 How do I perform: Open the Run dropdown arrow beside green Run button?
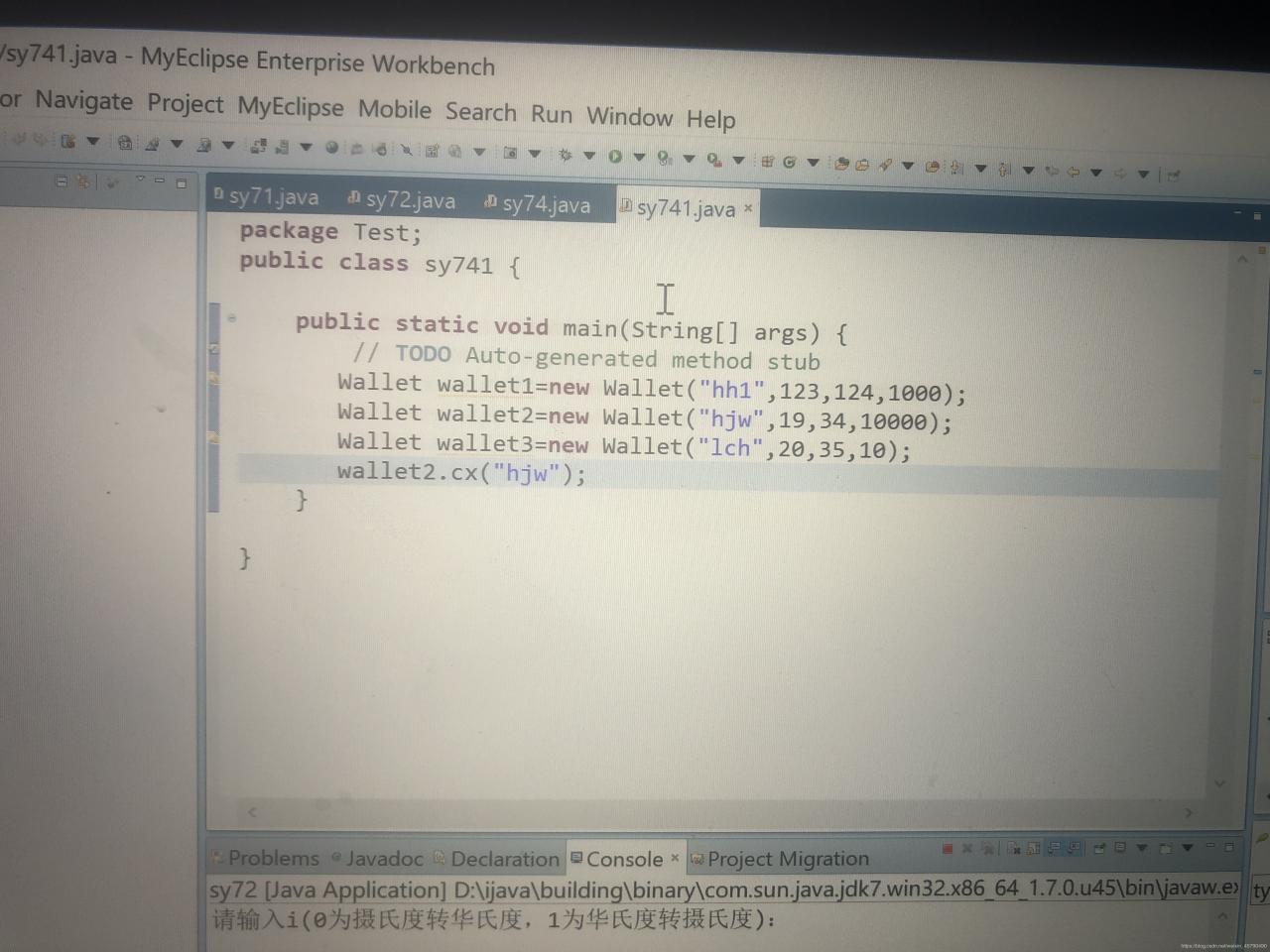click(x=639, y=157)
